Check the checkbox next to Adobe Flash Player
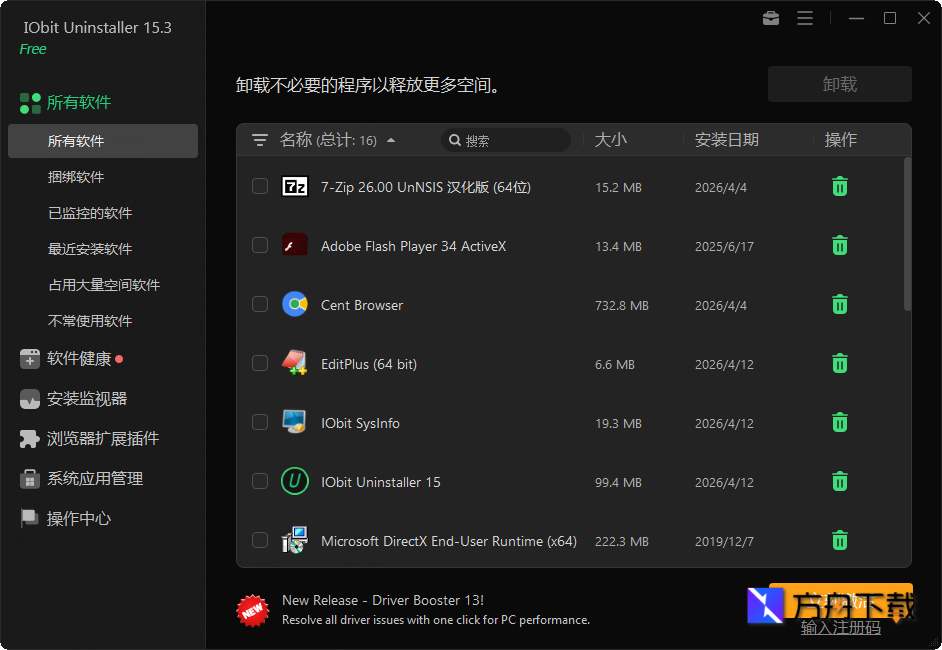The height and width of the screenshot is (650, 942). [260, 245]
